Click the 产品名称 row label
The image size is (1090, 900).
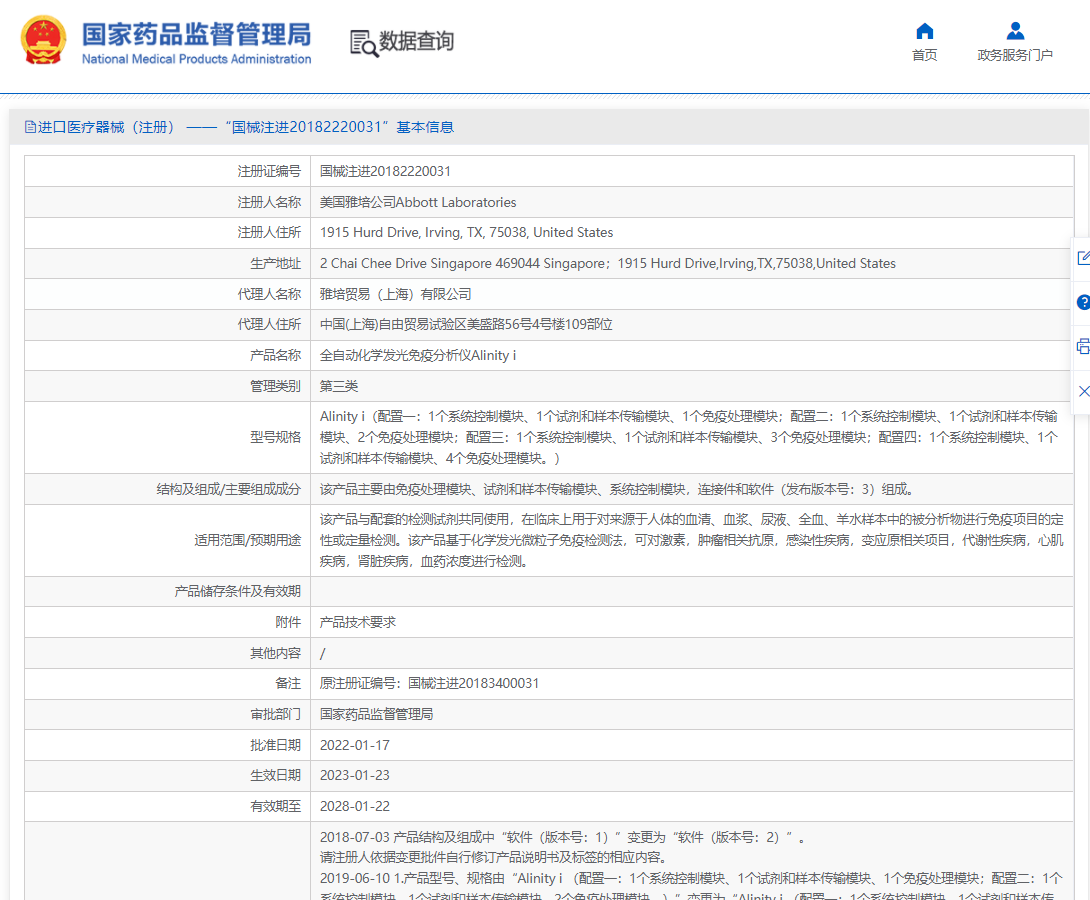tap(275, 355)
